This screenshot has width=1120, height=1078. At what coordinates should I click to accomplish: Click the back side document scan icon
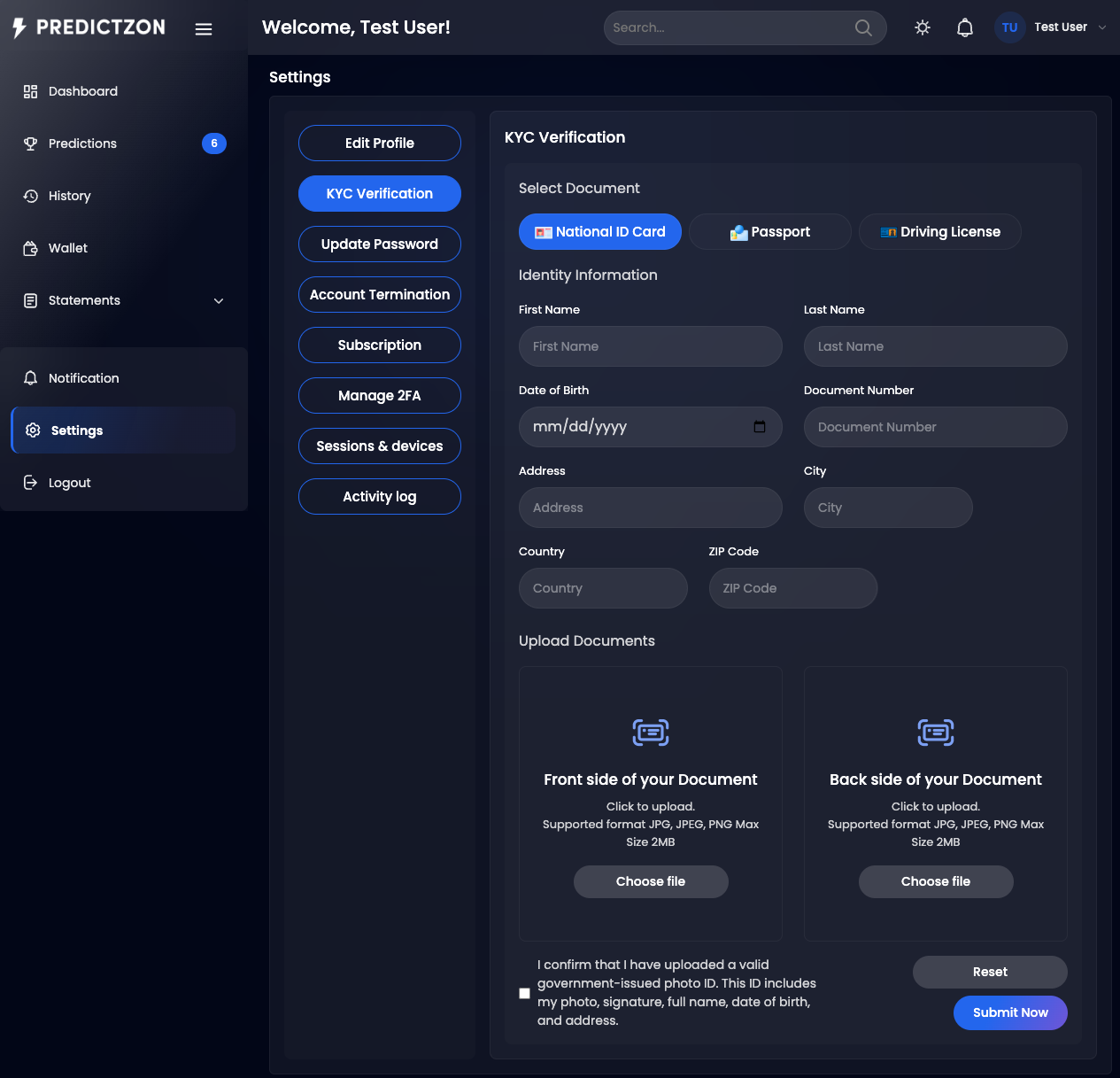[x=936, y=733]
